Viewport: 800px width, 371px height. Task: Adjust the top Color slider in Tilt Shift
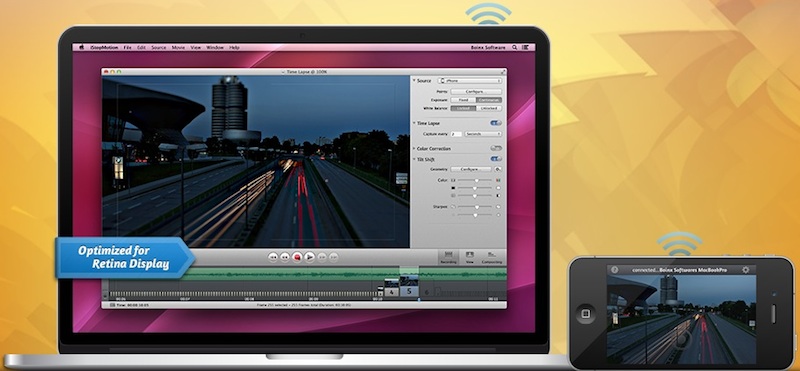475,180
